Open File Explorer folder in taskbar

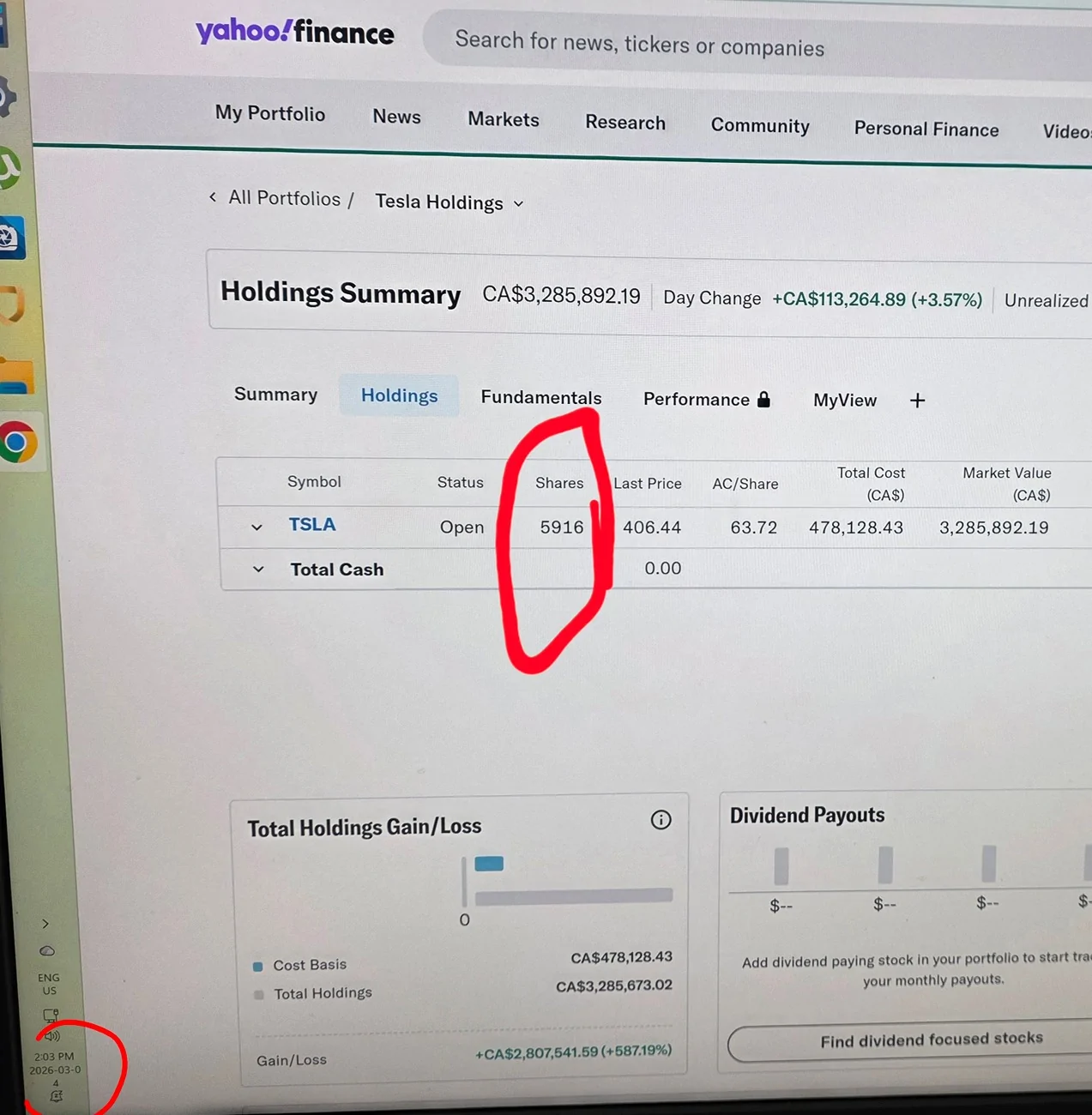point(17,375)
